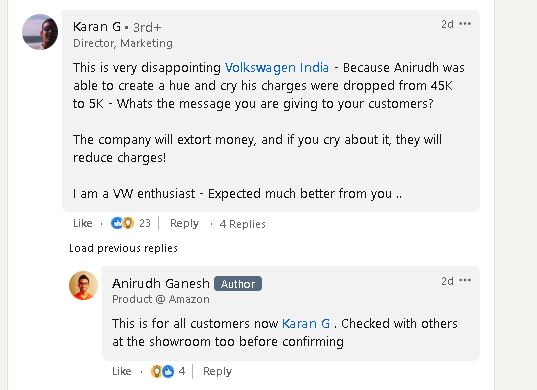Open the Karan G mention in reply

pyautogui.click(x=306, y=324)
